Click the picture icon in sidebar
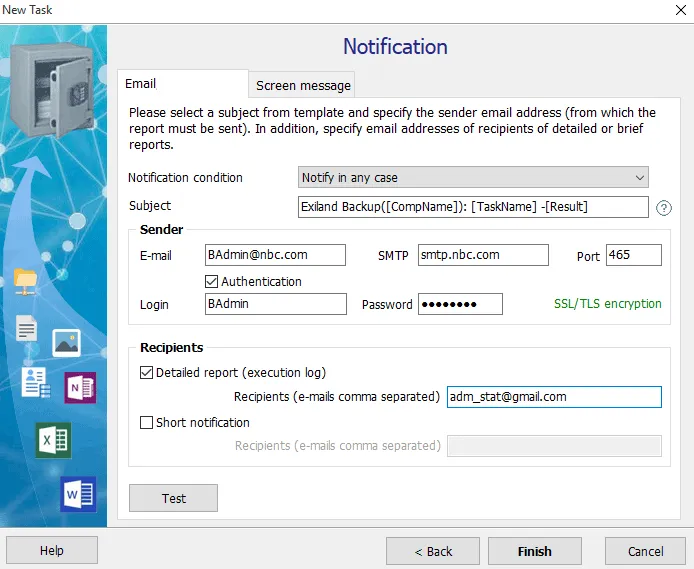Screen dimensions: 694x569 [66, 343]
